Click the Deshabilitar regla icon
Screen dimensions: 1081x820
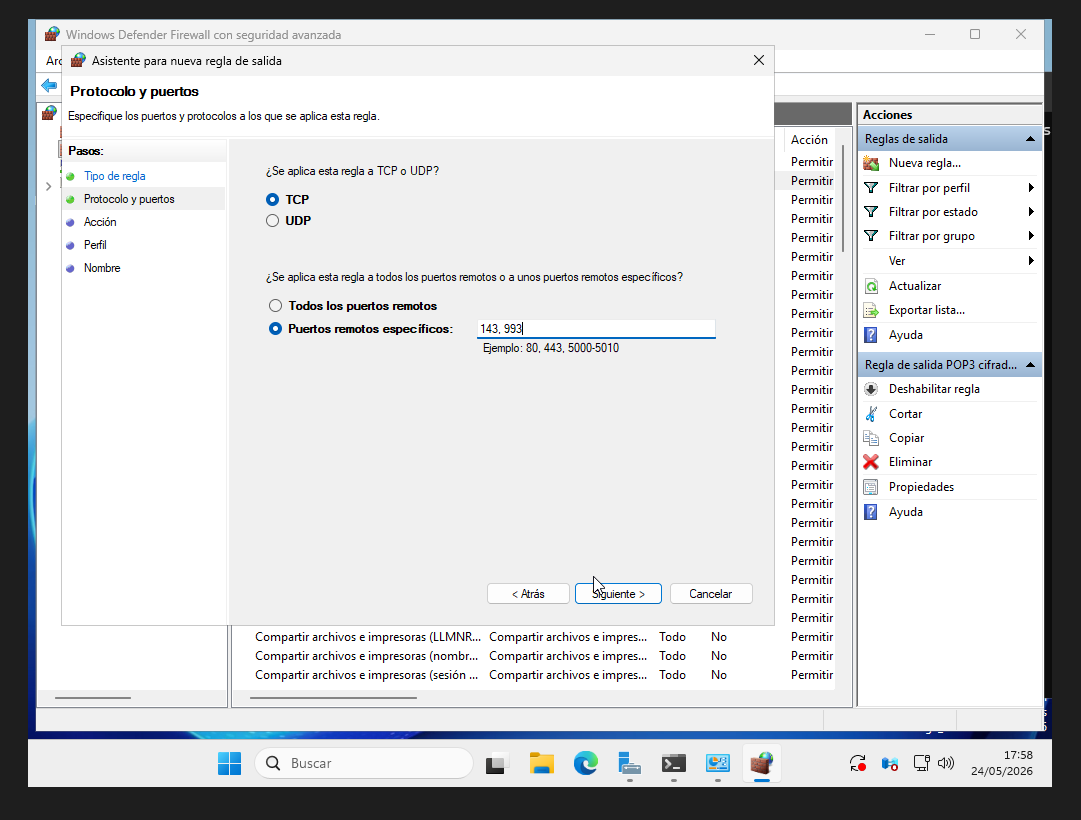pyautogui.click(x=871, y=389)
